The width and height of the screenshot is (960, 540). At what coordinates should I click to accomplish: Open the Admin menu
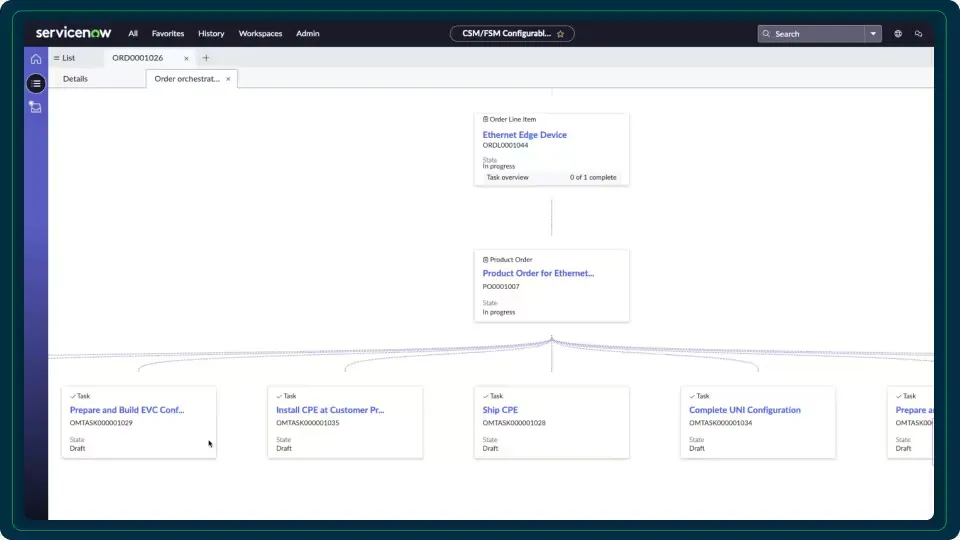(308, 34)
